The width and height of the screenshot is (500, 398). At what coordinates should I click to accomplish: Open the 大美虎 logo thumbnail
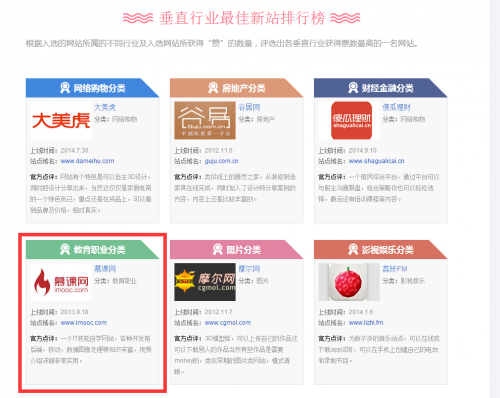coord(61,120)
